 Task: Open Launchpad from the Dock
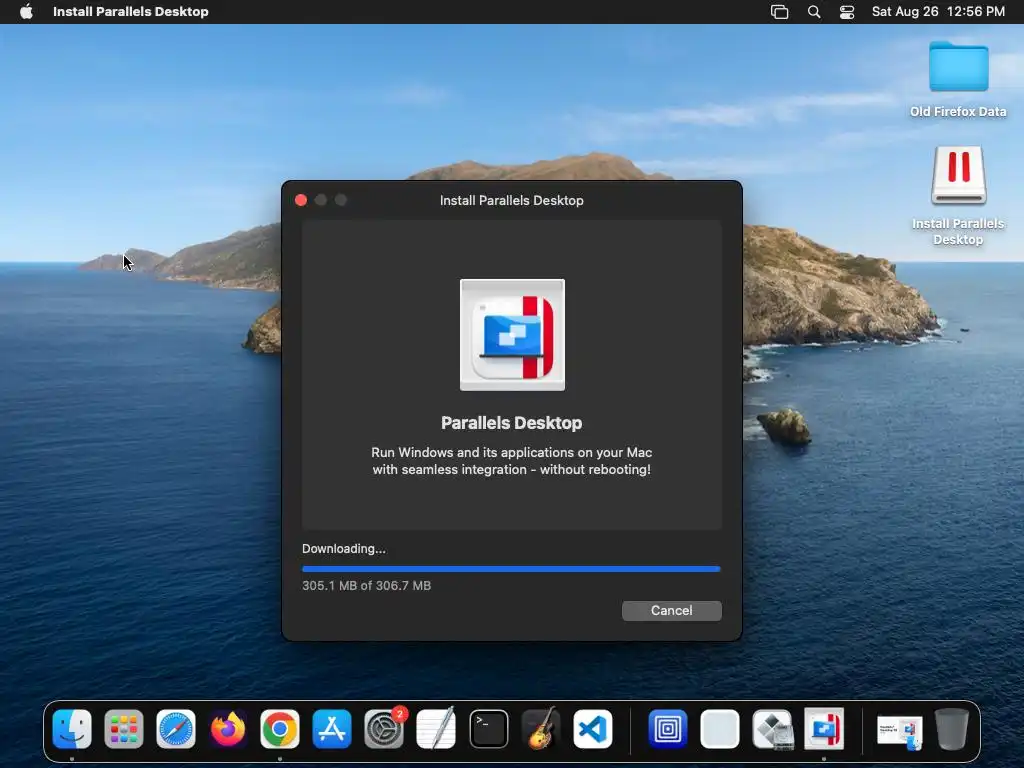click(x=123, y=729)
